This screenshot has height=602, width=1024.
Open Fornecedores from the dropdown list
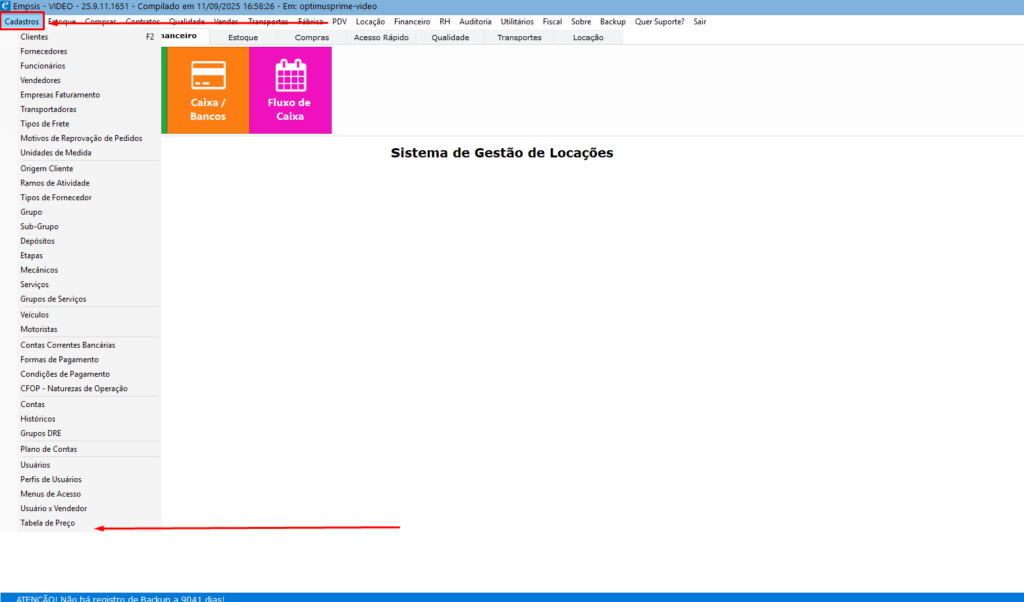click(44, 51)
